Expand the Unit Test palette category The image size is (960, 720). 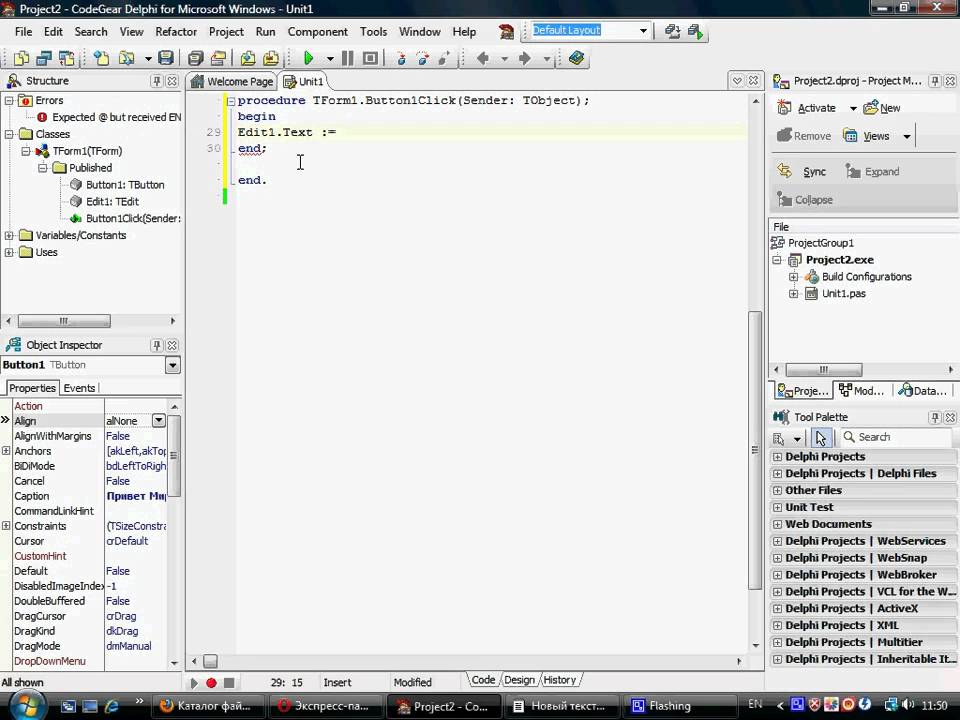coord(777,508)
